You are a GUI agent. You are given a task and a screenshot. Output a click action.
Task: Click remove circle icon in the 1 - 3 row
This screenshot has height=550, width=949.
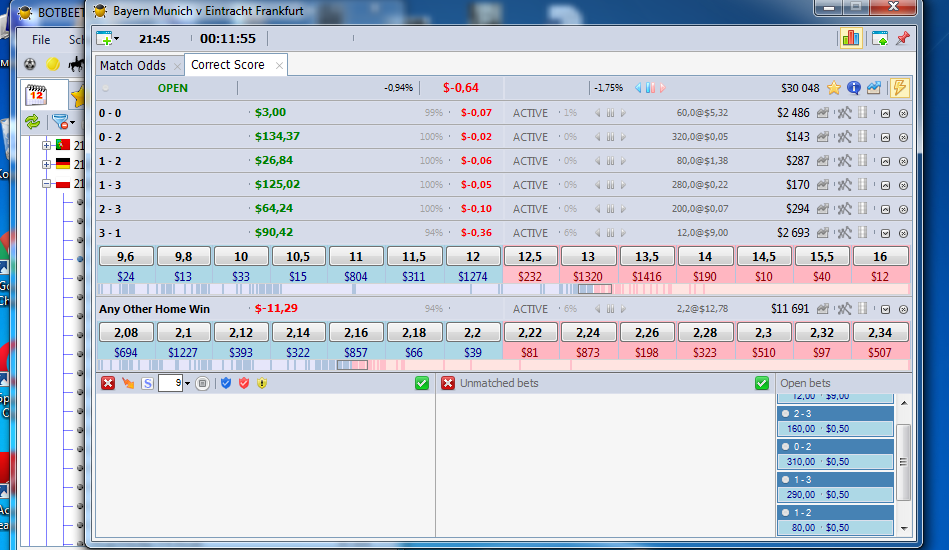[903, 185]
